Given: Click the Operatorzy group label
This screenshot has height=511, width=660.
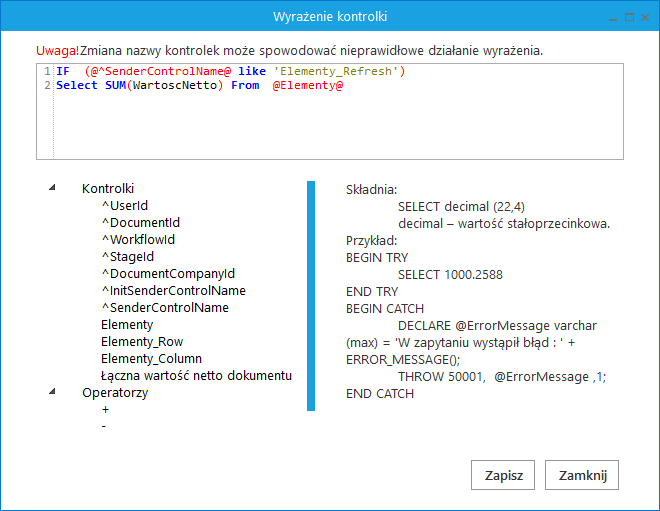Looking at the screenshot, I should coord(115,393).
